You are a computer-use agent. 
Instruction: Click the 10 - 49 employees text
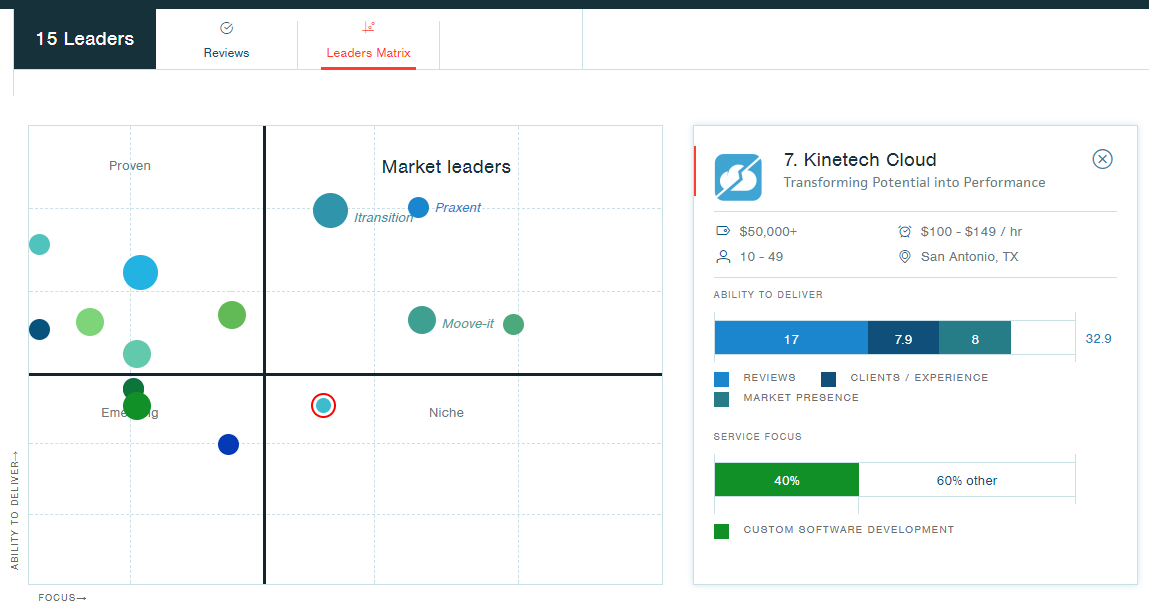(761, 256)
